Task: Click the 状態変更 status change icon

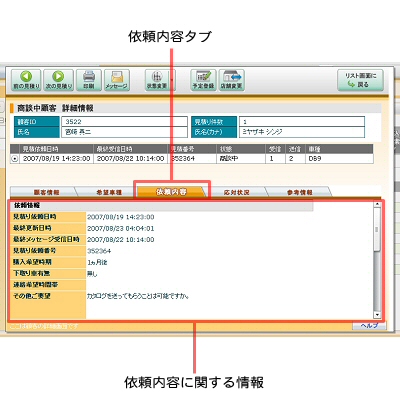Action: point(157,80)
